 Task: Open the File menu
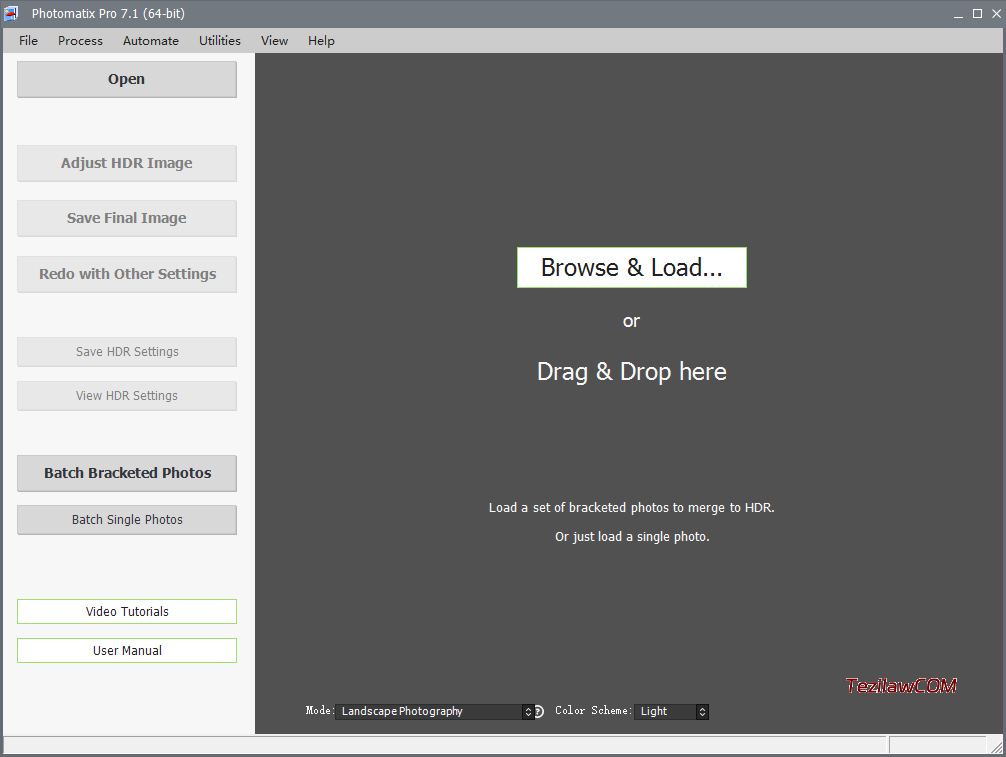tap(28, 40)
